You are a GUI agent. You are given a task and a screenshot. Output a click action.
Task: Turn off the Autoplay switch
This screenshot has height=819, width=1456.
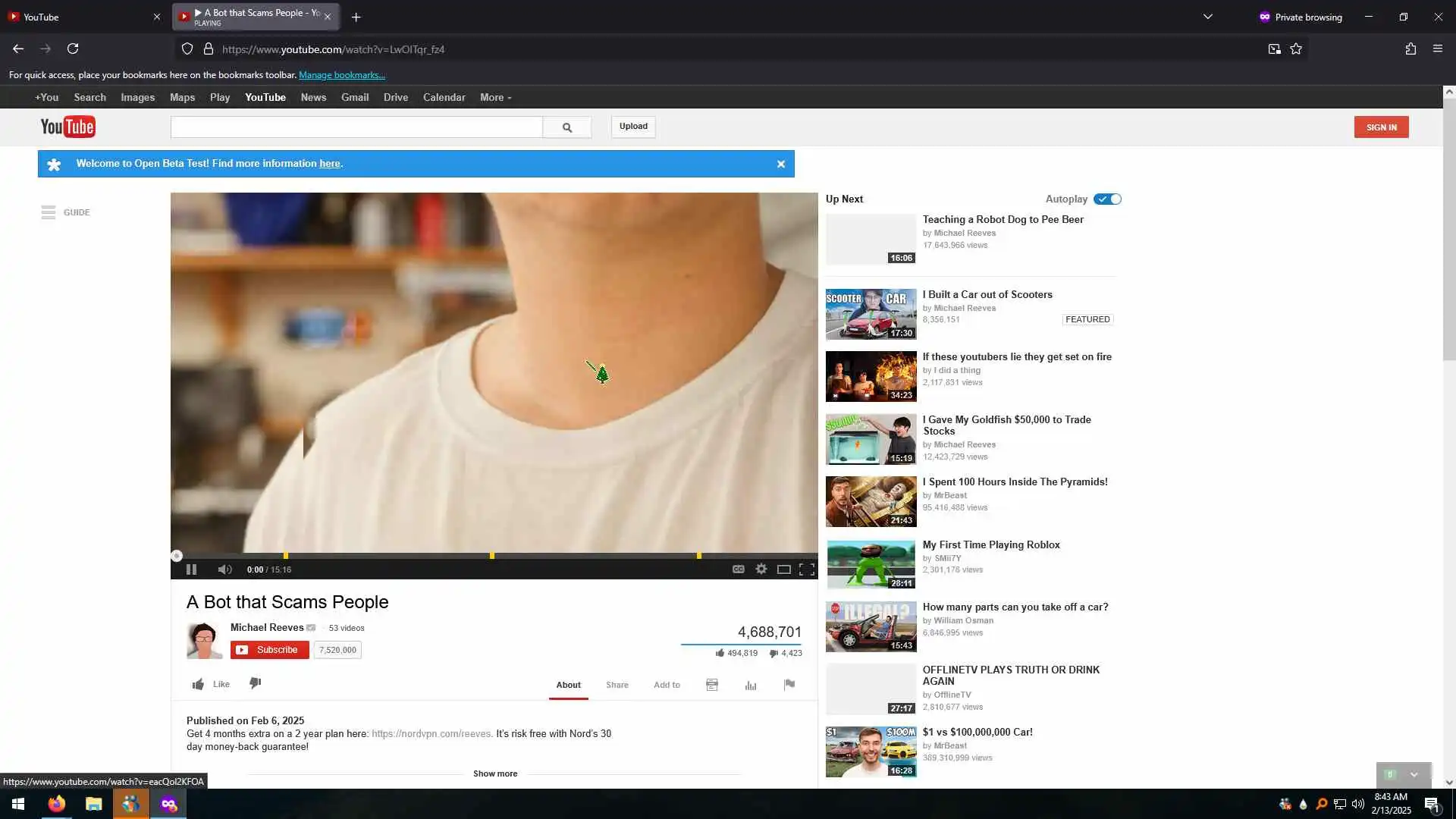(1107, 199)
